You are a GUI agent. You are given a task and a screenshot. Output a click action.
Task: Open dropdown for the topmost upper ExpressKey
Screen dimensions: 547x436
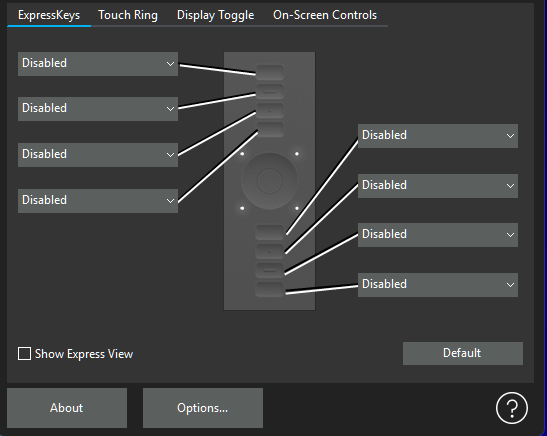pyautogui.click(x=98, y=64)
